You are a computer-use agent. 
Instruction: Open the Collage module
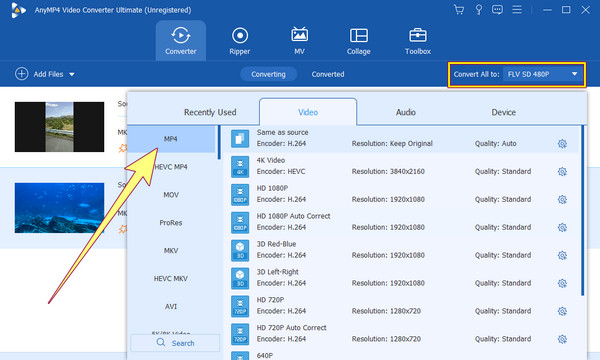tap(359, 41)
